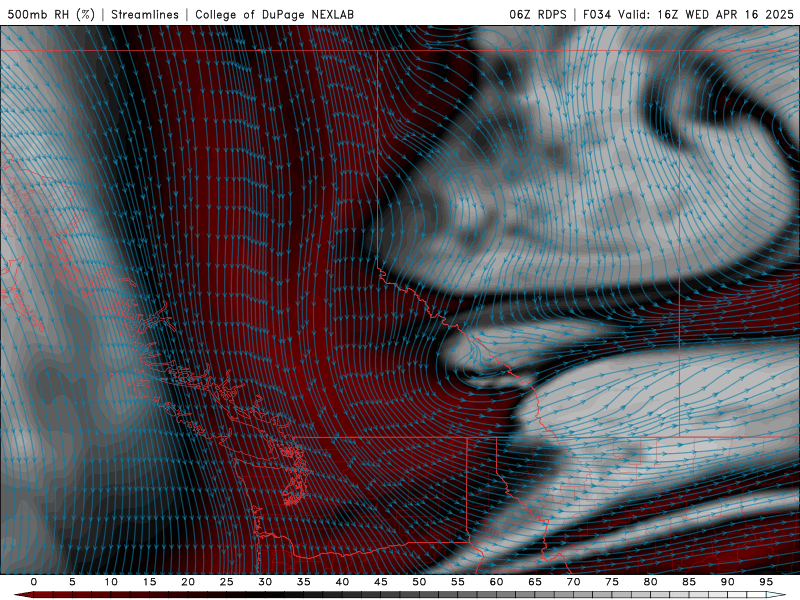Click the color scale label "10"

click(111, 582)
